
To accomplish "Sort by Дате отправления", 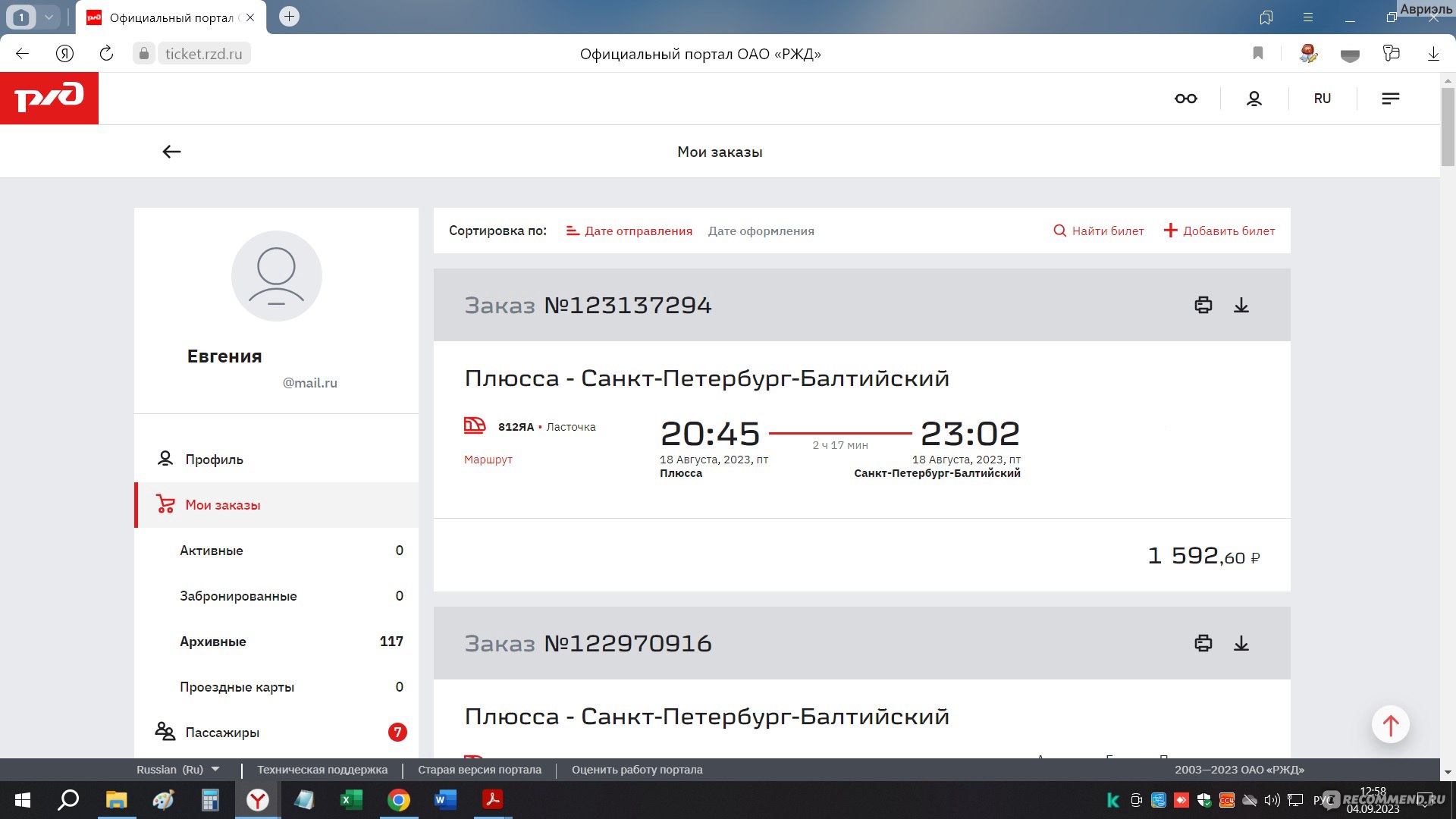I will (x=629, y=231).
